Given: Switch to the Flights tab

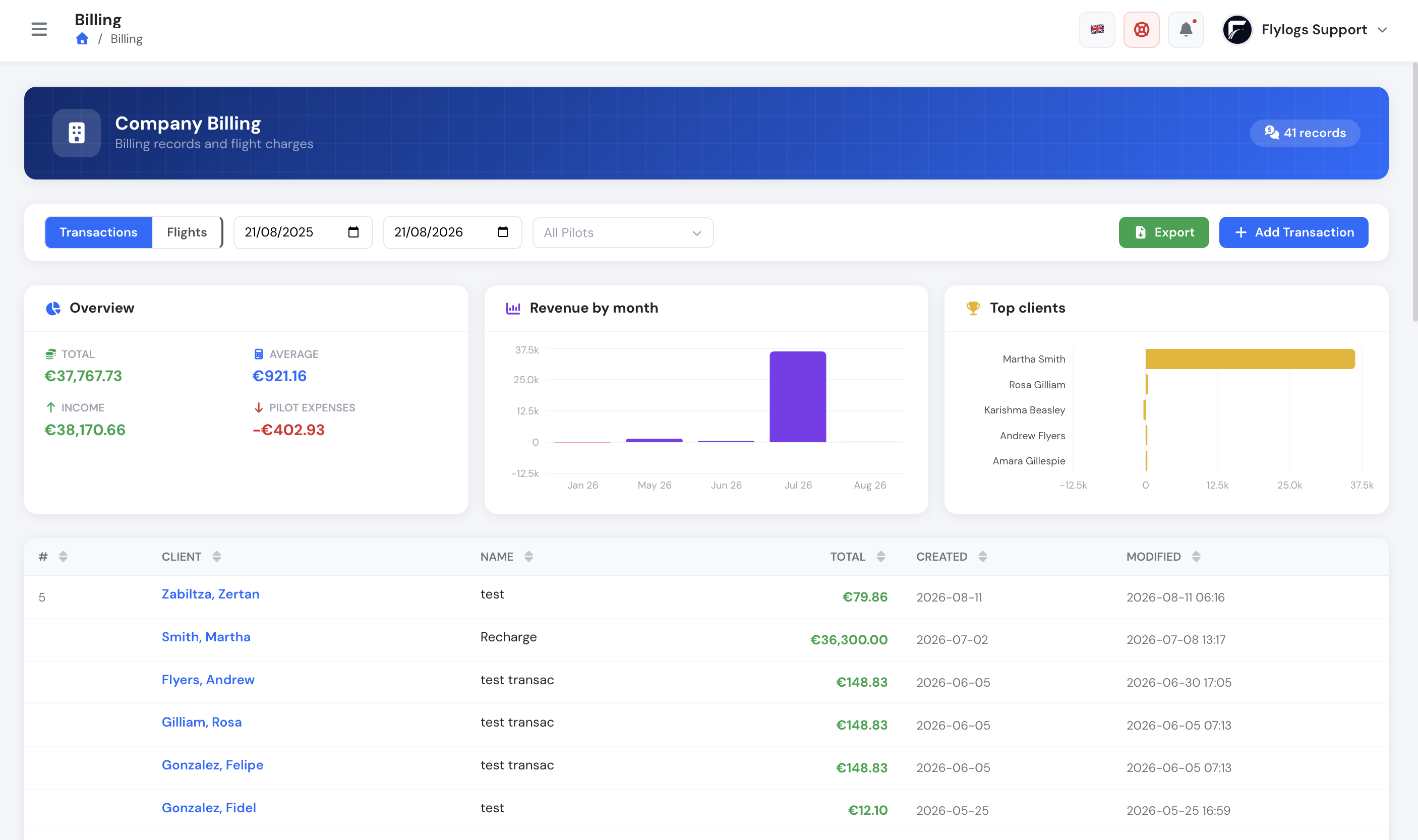Looking at the screenshot, I should (x=187, y=232).
